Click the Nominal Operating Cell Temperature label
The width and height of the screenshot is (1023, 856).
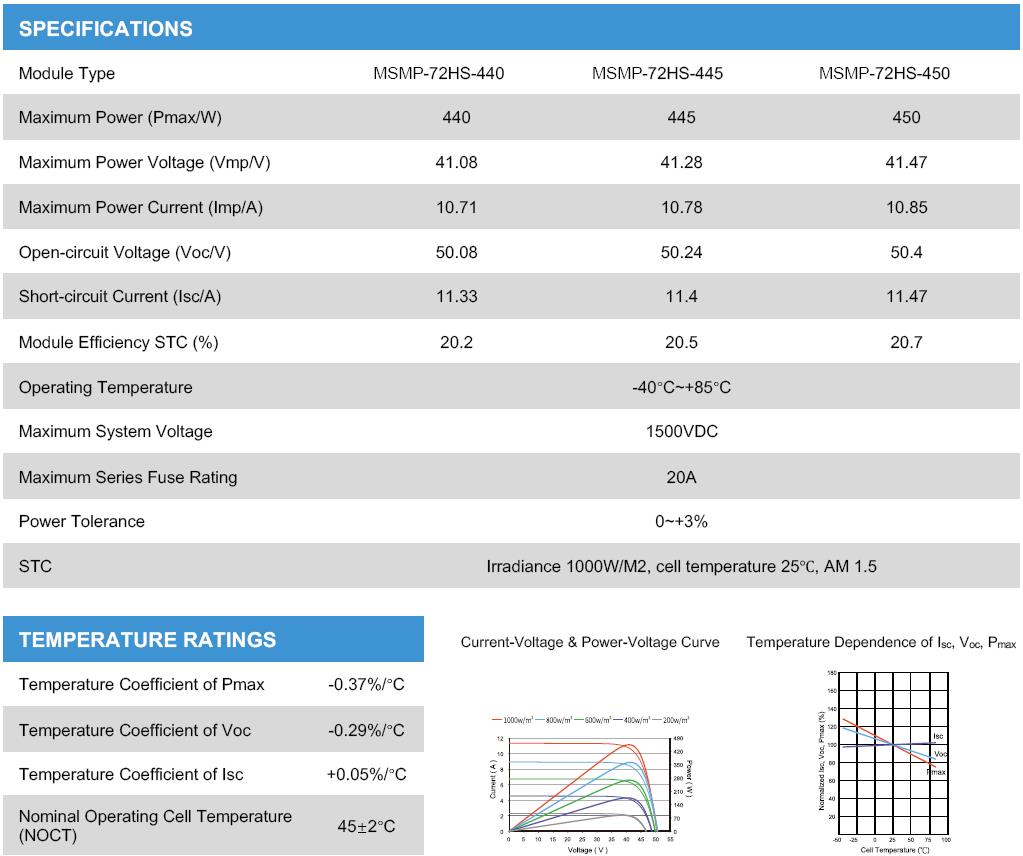click(x=155, y=825)
